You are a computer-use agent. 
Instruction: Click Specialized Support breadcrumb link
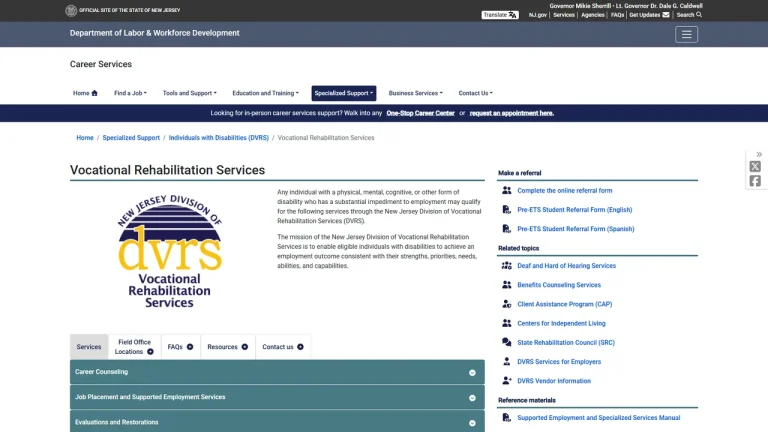pyautogui.click(x=131, y=138)
